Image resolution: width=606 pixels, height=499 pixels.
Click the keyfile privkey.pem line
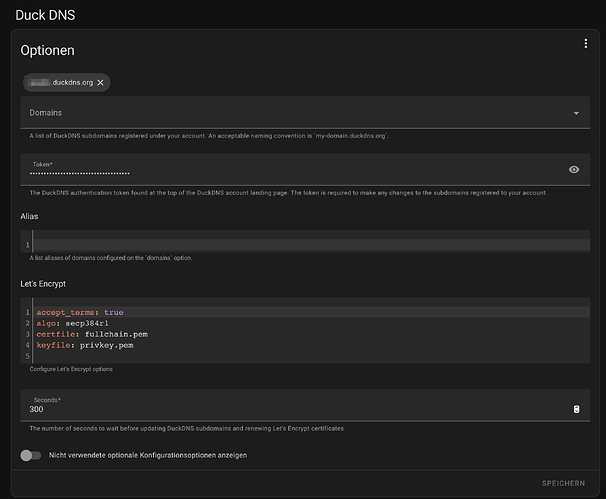click(x=311, y=345)
